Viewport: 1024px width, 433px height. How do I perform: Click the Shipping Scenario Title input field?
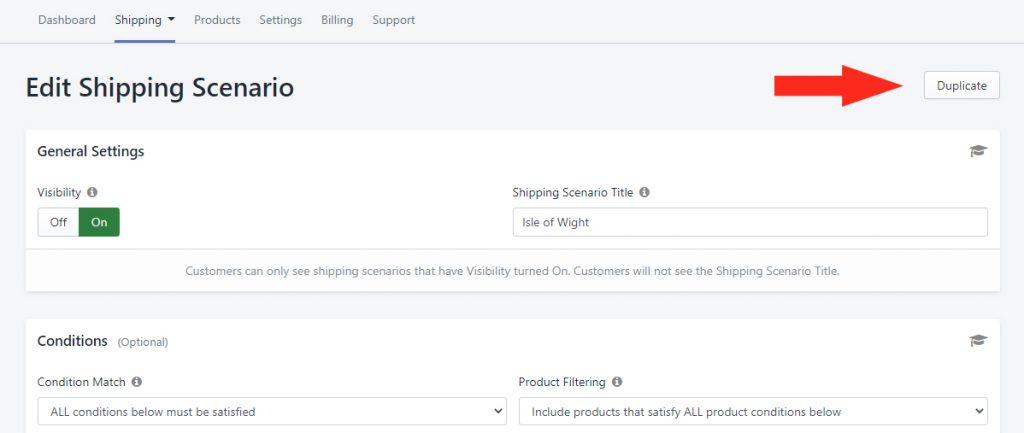click(749, 222)
